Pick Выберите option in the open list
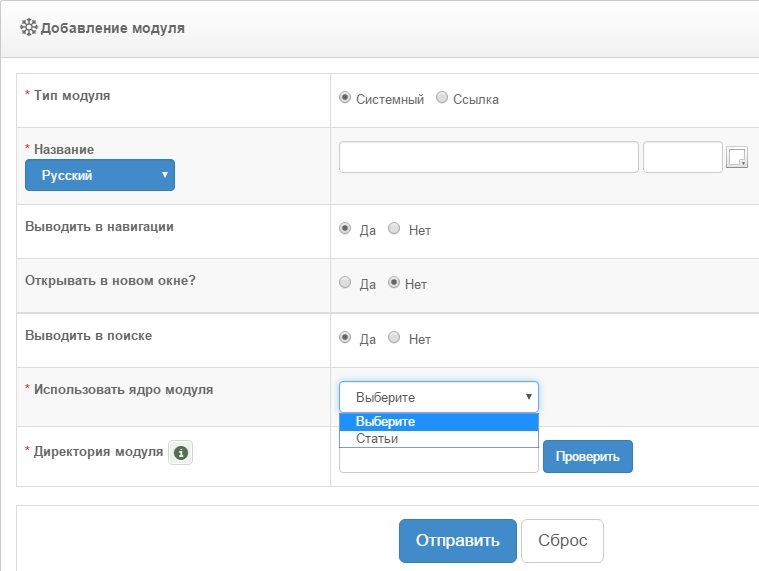The height and width of the screenshot is (571, 759). (x=438, y=421)
